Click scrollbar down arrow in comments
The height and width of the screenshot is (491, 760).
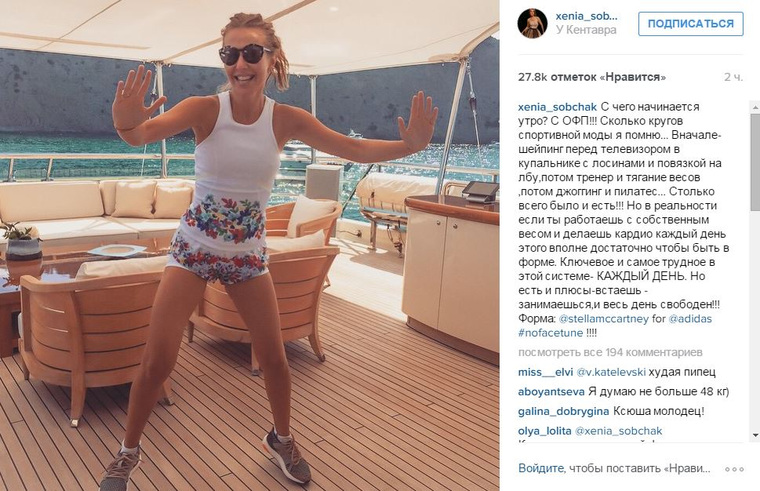point(756,435)
